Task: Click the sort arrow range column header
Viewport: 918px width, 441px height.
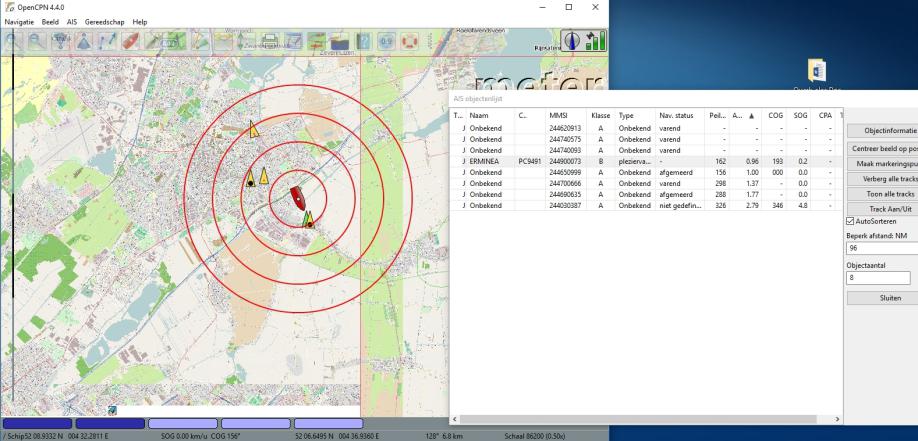Action: pyautogui.click(x=745, y=115)
